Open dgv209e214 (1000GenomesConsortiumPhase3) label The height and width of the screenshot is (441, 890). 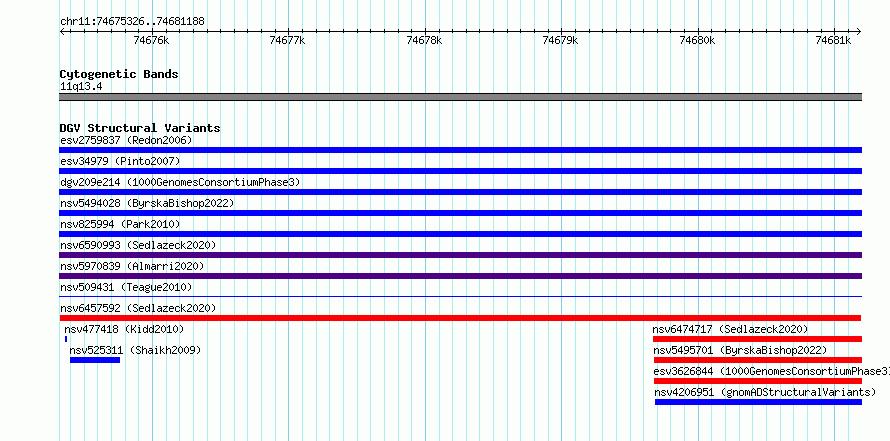(180, 182)
